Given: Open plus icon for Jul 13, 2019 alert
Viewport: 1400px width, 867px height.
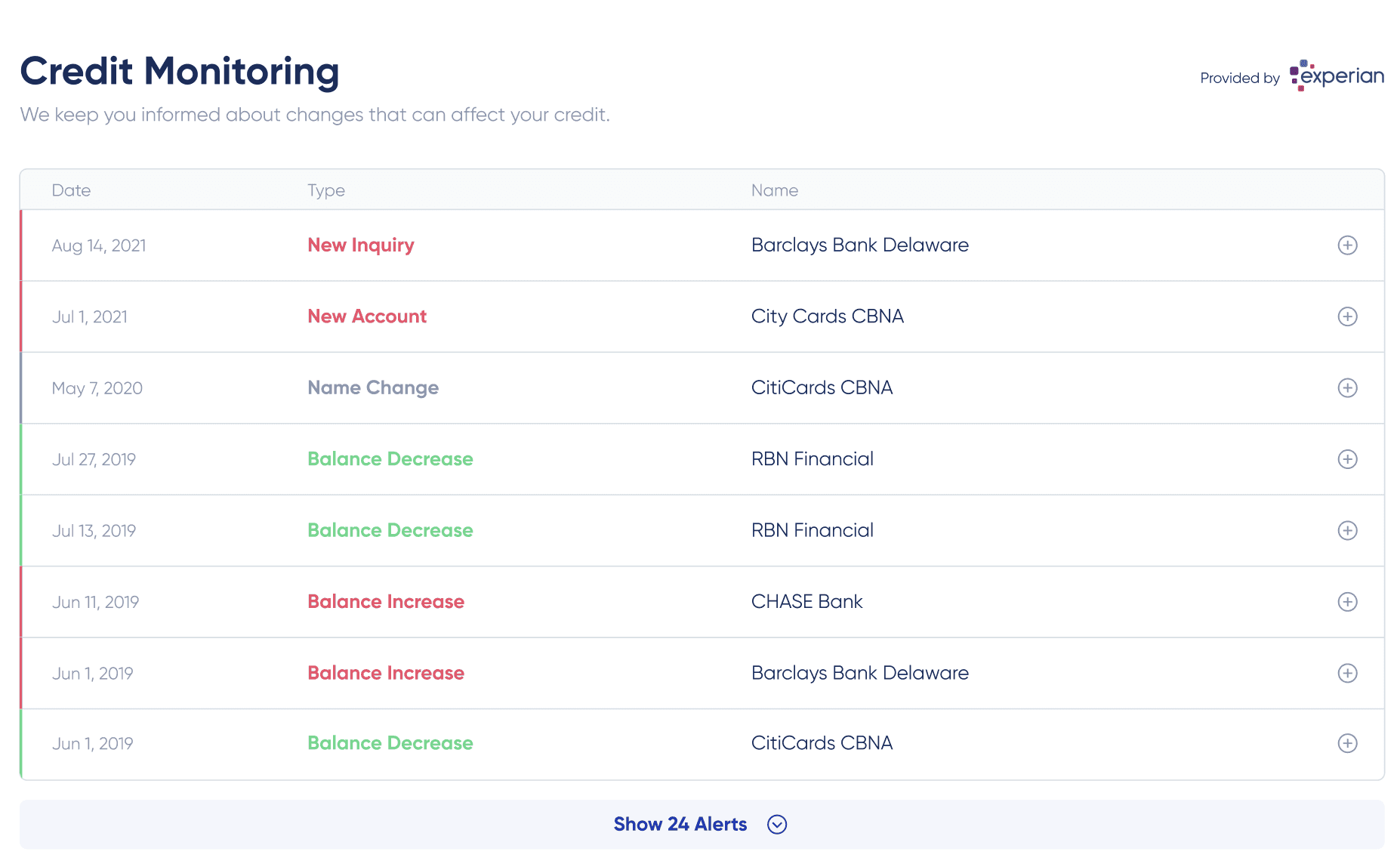Looking at the screenshot, I should 1347,531.
